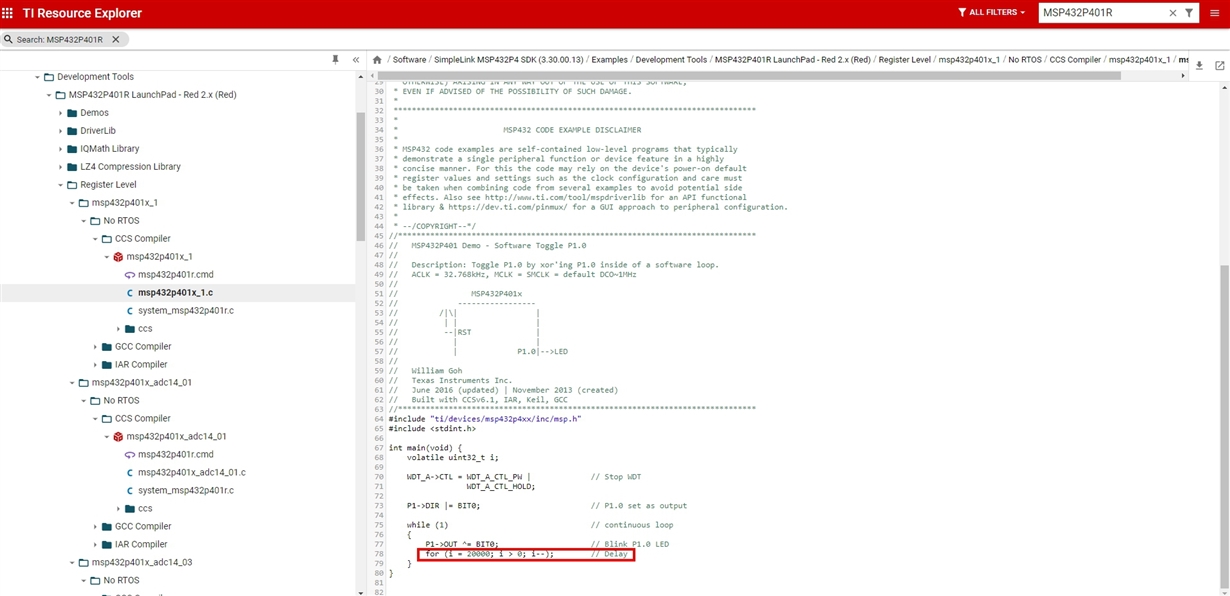Select msp432p401x_1.c file in tree
Image resolution: width=1230 pixels, height=596 pixels.
[x=175, y=293]
